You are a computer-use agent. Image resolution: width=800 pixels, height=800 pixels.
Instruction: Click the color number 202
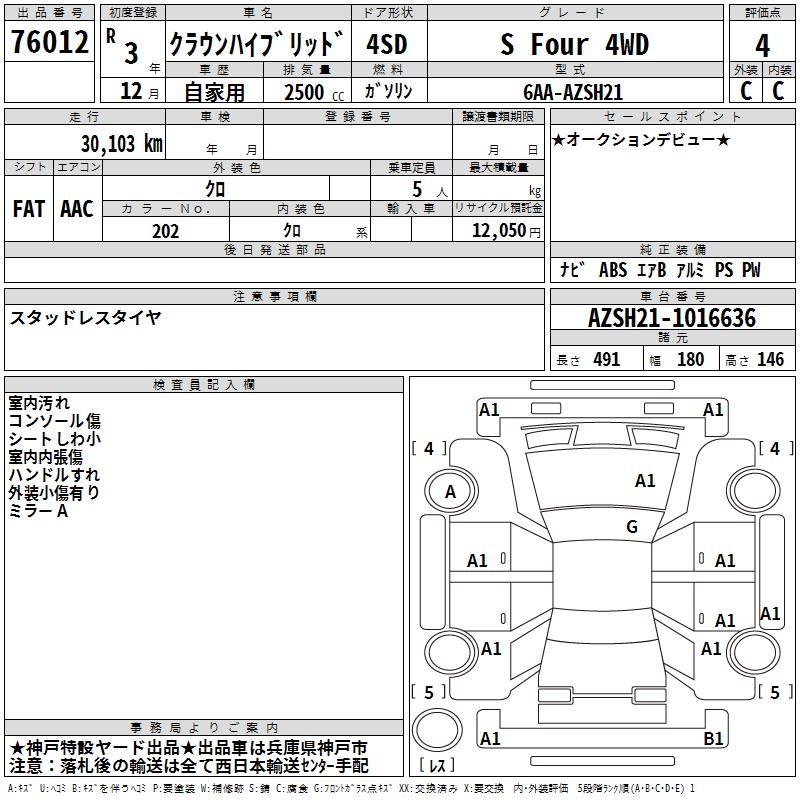165,231
